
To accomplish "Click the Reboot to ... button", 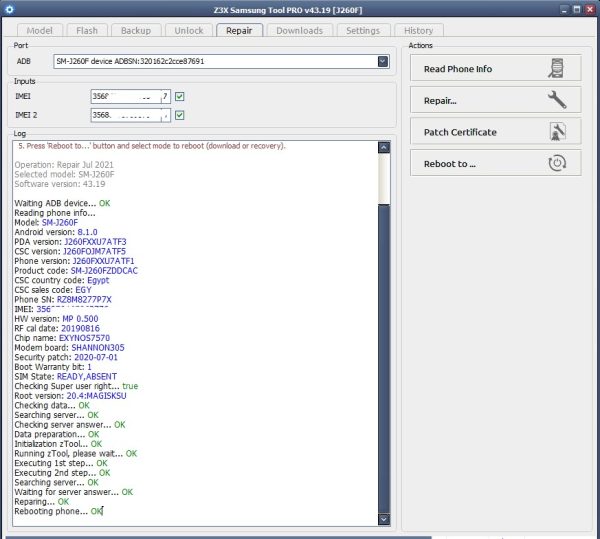I will coord(496,163).
